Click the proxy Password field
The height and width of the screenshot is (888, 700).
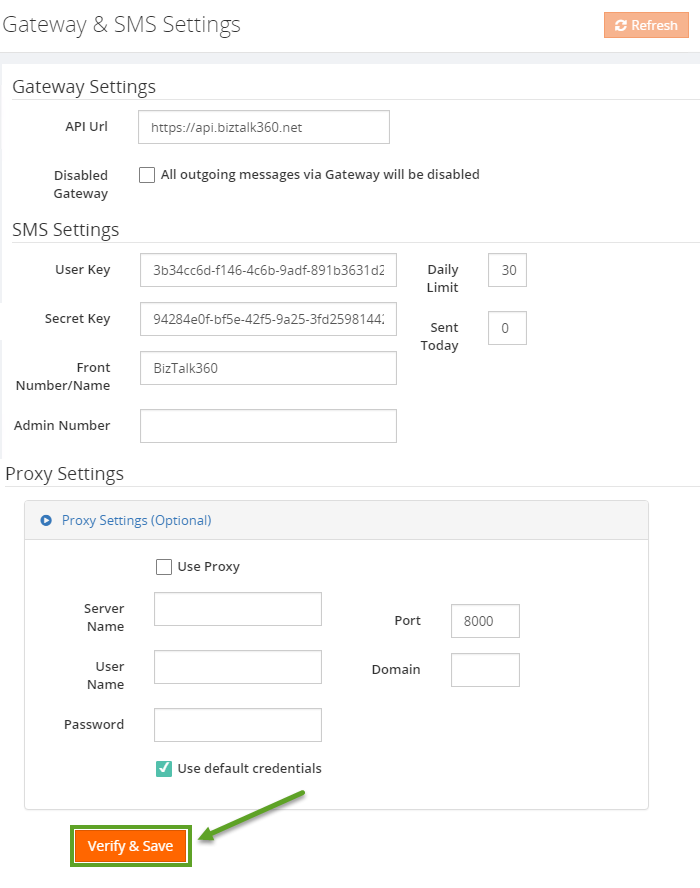[x=238, y=725]
